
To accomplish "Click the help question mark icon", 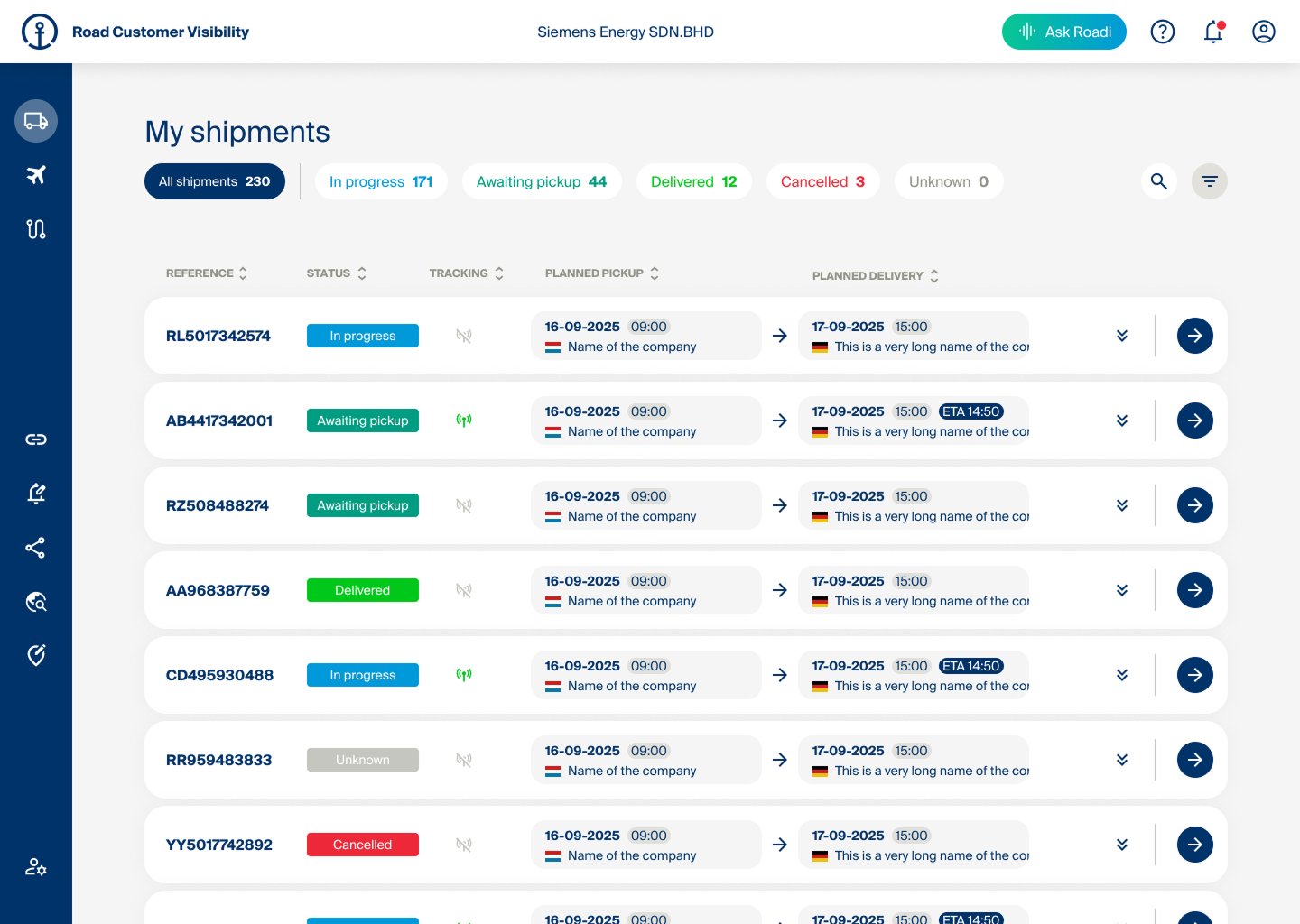I will coord(1163,32).
